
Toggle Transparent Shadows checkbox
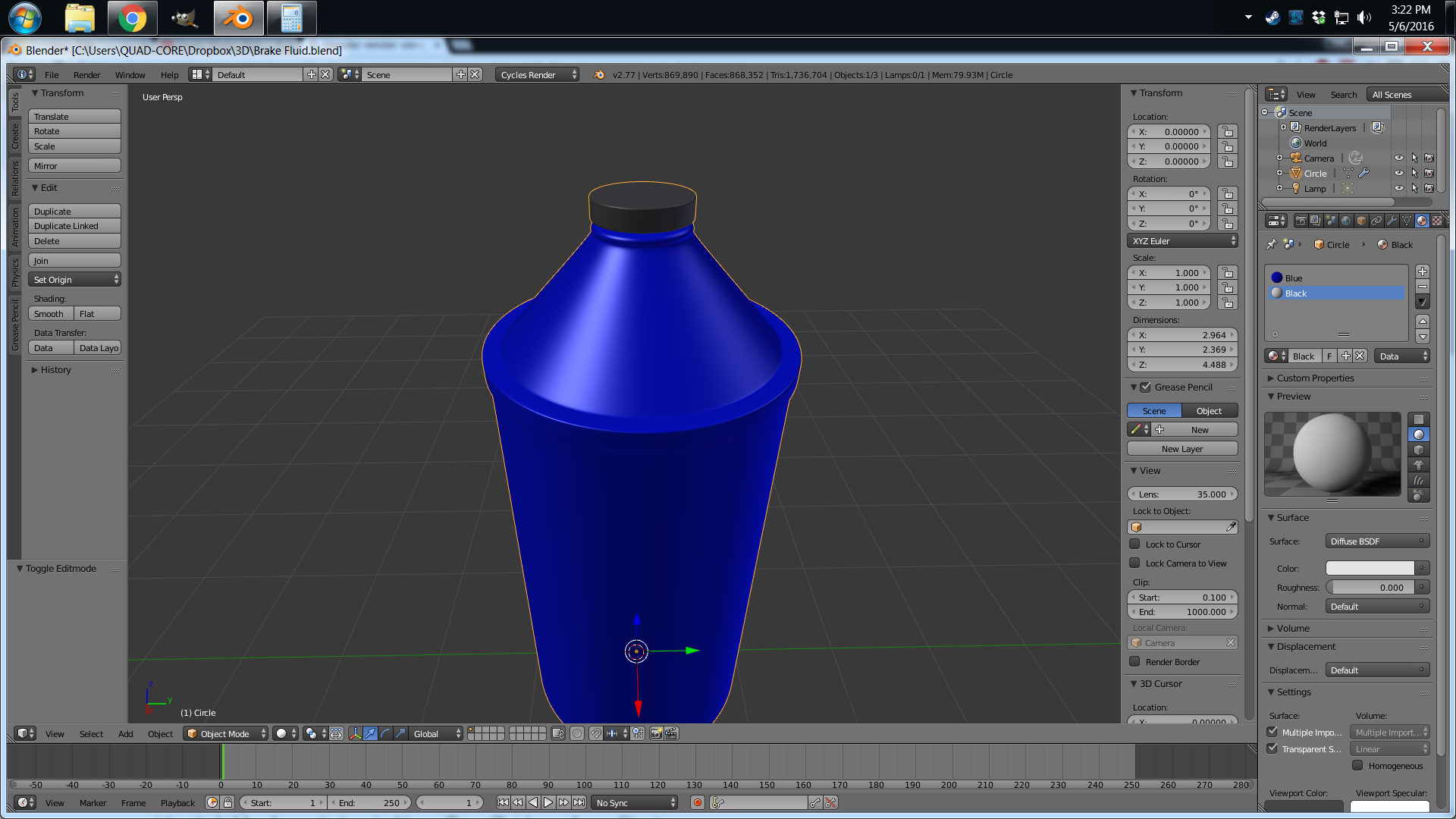click(x=1272, y=748)
